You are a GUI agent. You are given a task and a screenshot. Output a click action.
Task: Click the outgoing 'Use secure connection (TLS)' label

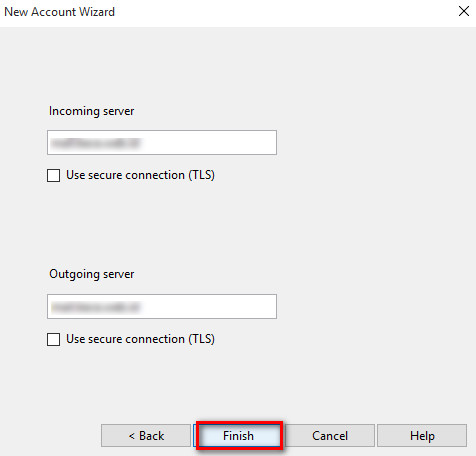click(140, 339)
